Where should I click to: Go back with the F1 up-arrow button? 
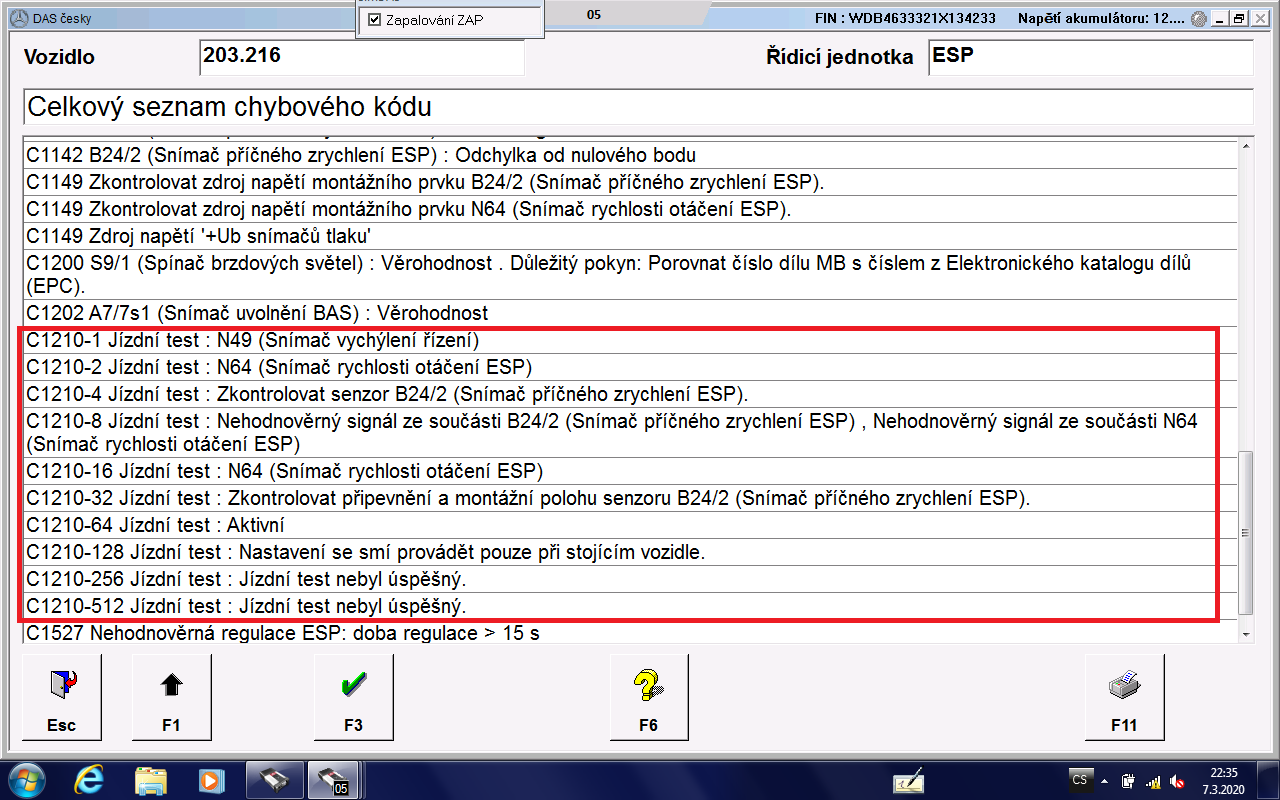click(x=172, y=699)
